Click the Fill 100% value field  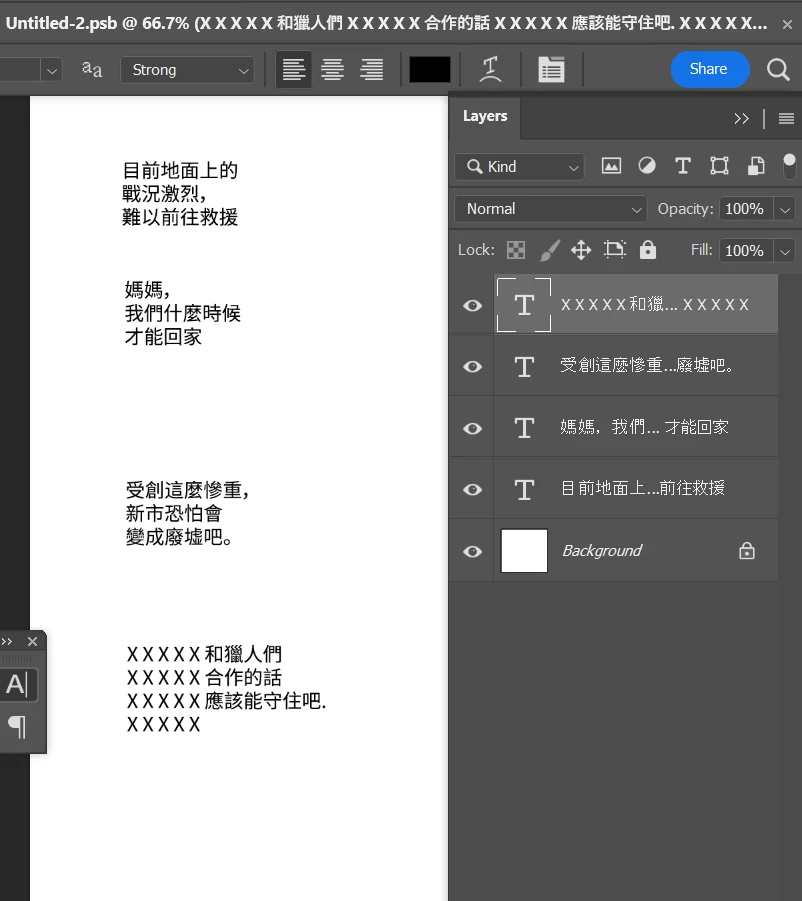coord(745,251)
